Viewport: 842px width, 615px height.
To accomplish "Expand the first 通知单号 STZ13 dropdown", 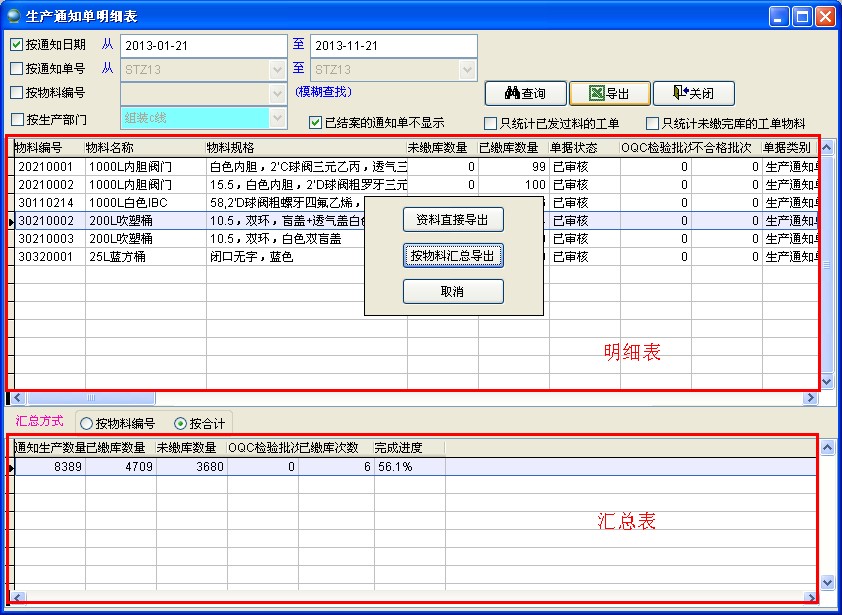I will (x=277, y=70).
